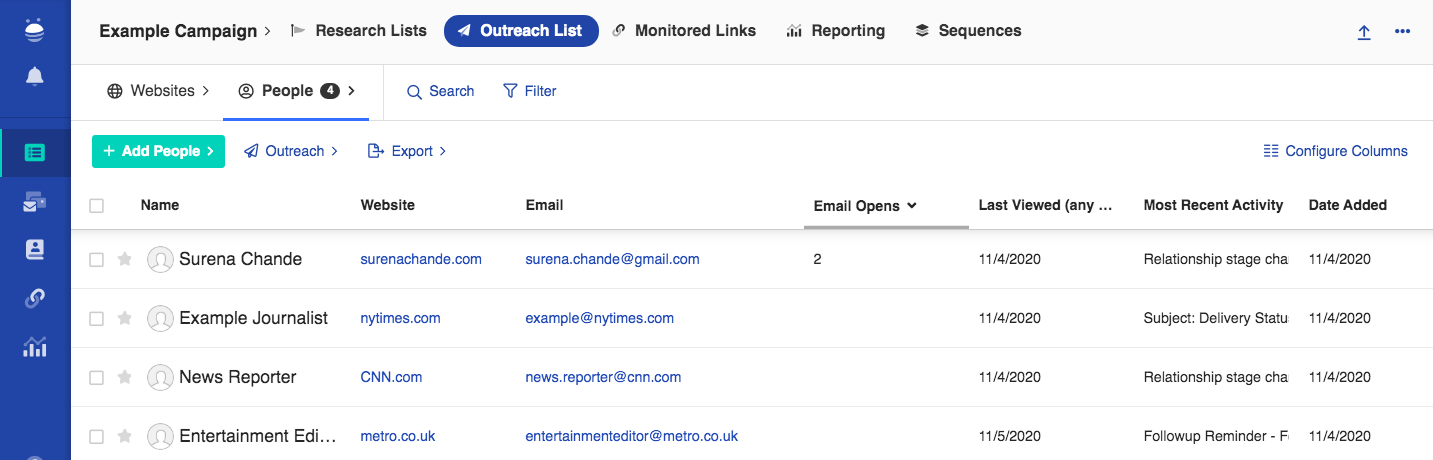1433x460 pixels.
Task: Star the Surena Chande contact
Action: coord(125,259)
